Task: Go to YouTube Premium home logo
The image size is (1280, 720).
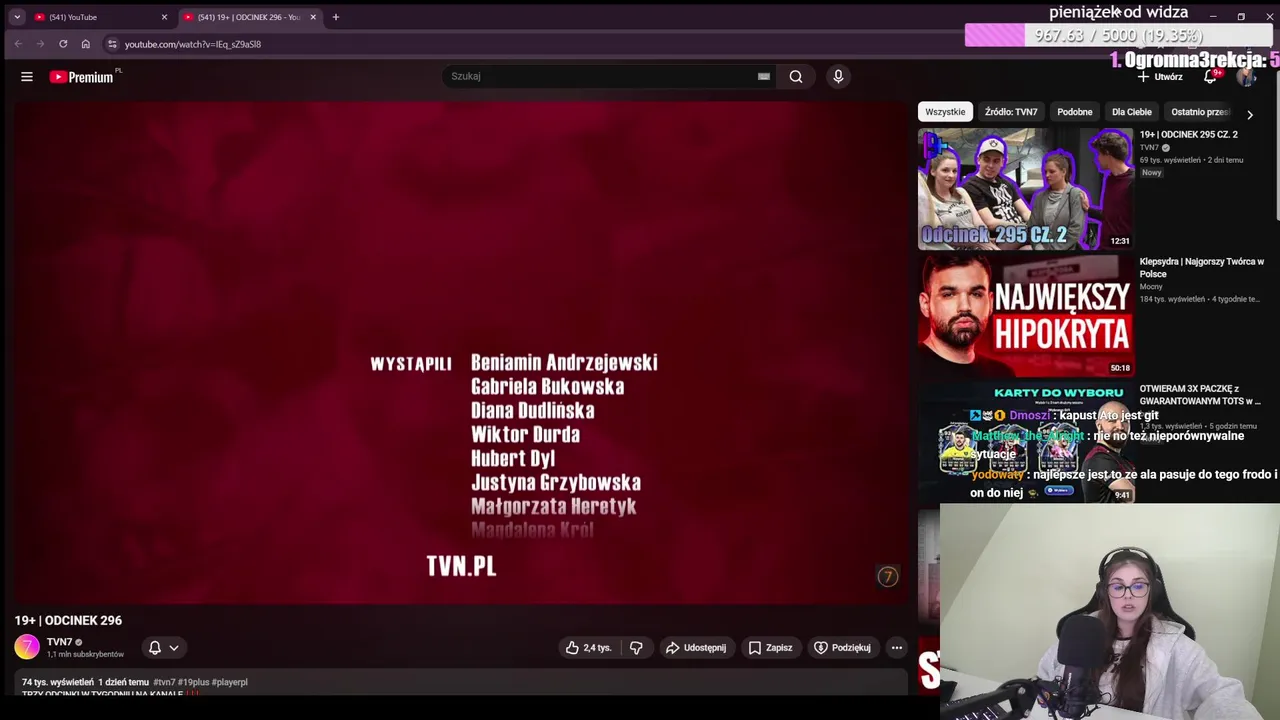Action: (x=84, y=77)
